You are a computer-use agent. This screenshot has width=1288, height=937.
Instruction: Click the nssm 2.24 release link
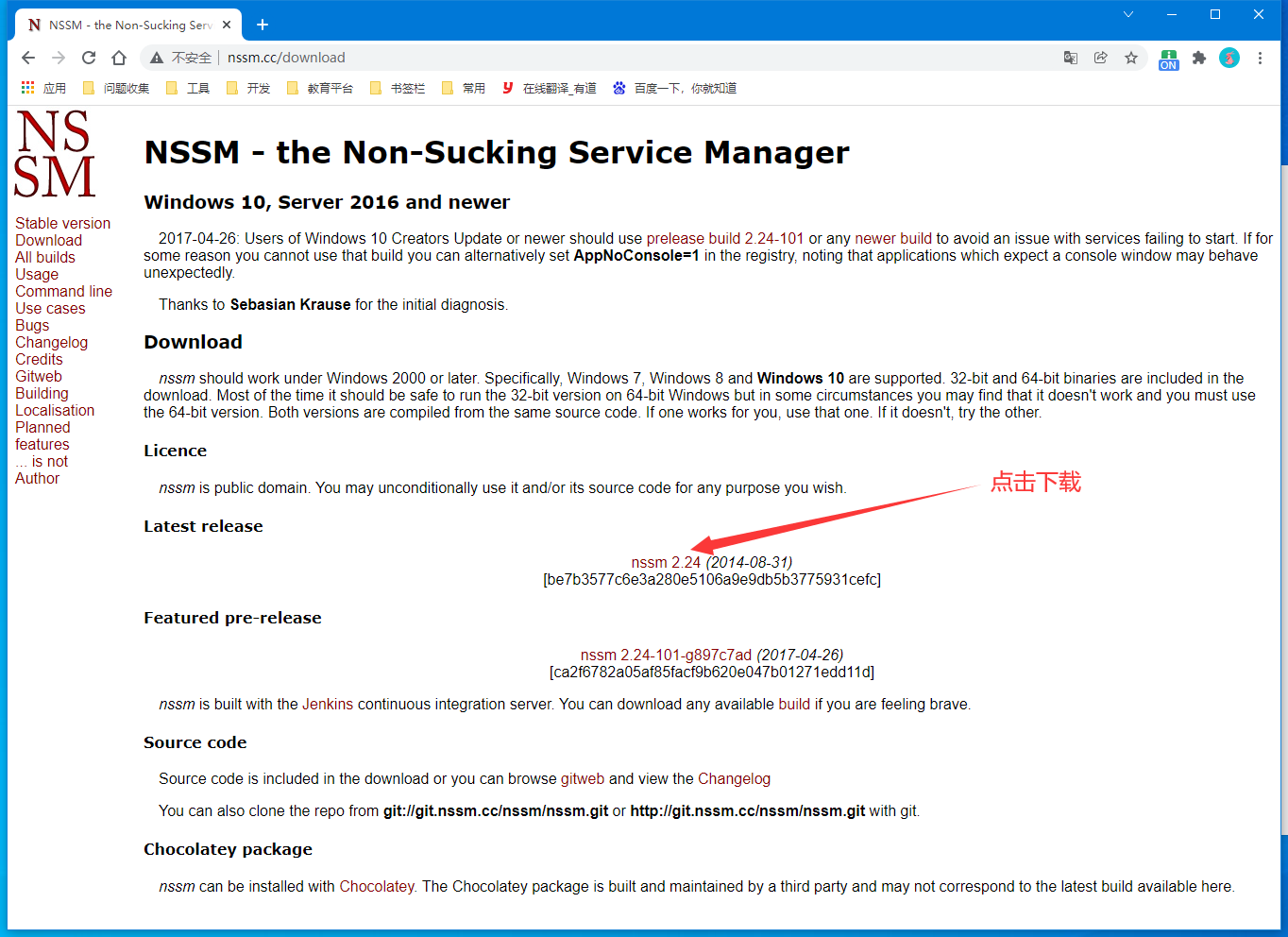click(666, 561)
